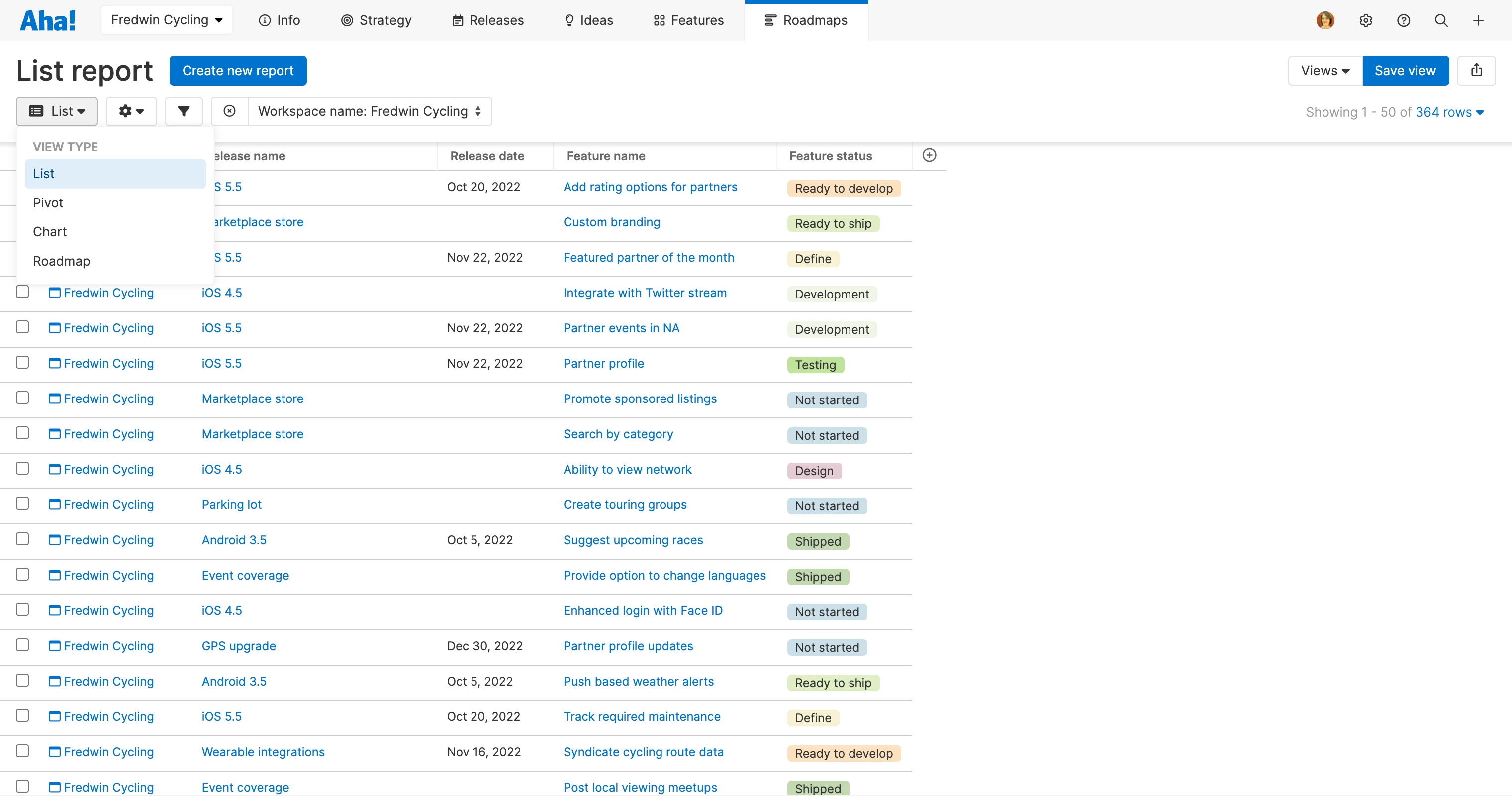The image size is (1512, 796).
Task: Click the user avatar picture
Action: (x=1325, y=20)
